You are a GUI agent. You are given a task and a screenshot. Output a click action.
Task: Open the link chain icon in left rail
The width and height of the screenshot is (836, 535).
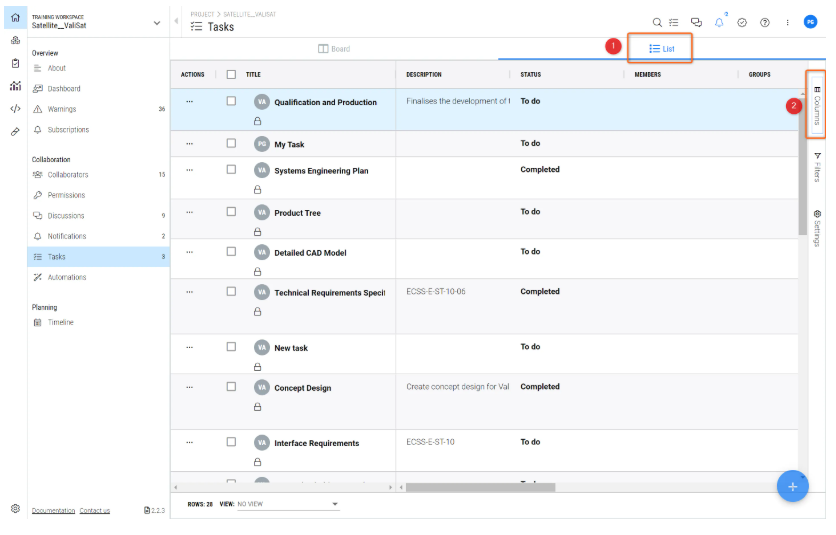pos(15,131)
